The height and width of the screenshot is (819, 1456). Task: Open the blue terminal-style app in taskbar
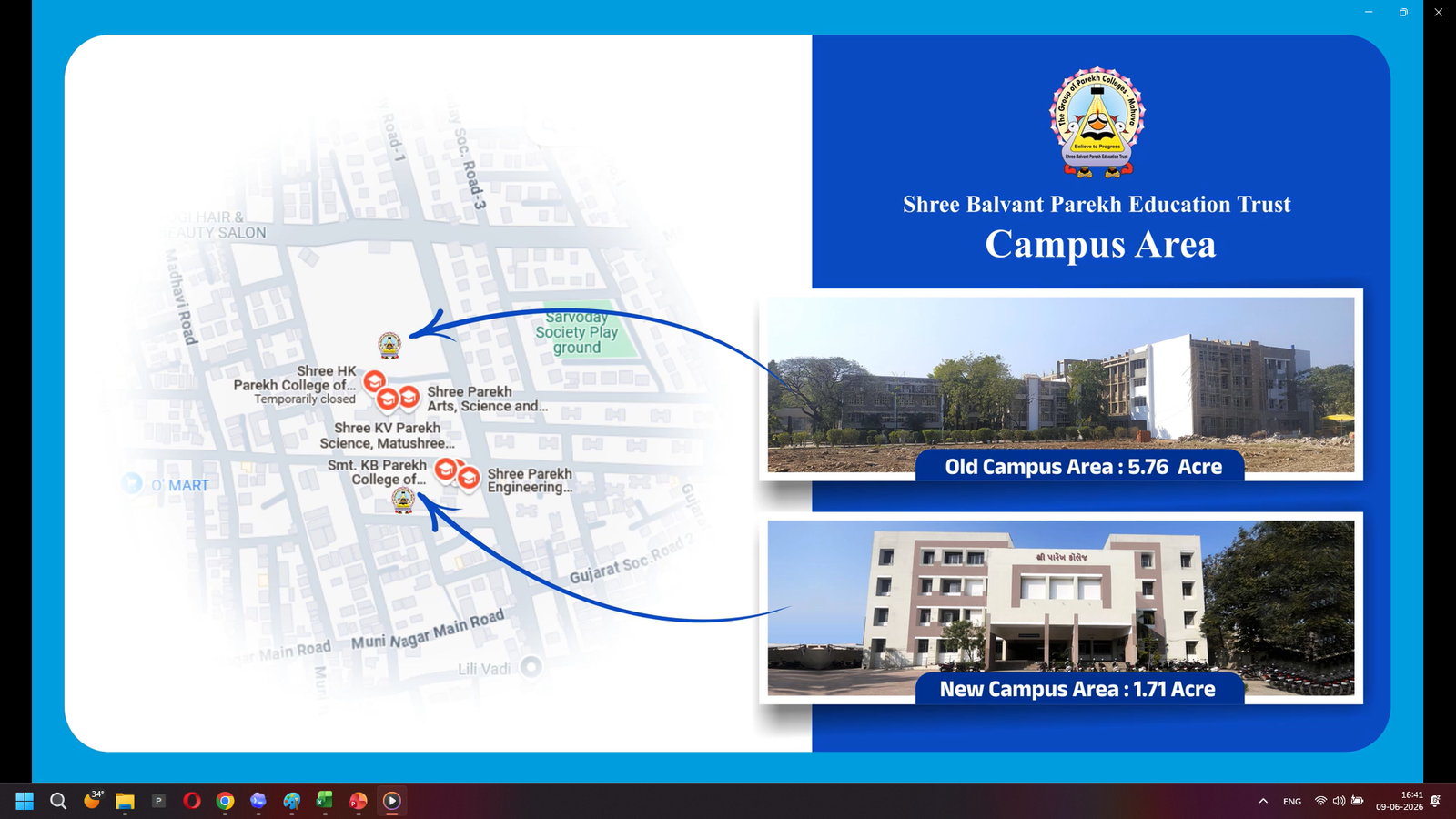(258, 801)
